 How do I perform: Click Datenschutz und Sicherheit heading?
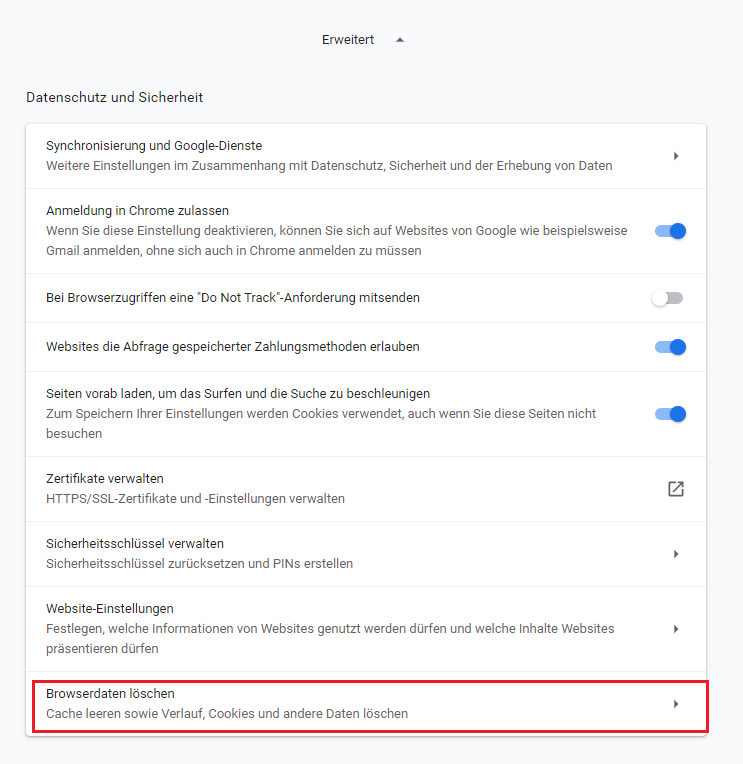coord(114,97)
